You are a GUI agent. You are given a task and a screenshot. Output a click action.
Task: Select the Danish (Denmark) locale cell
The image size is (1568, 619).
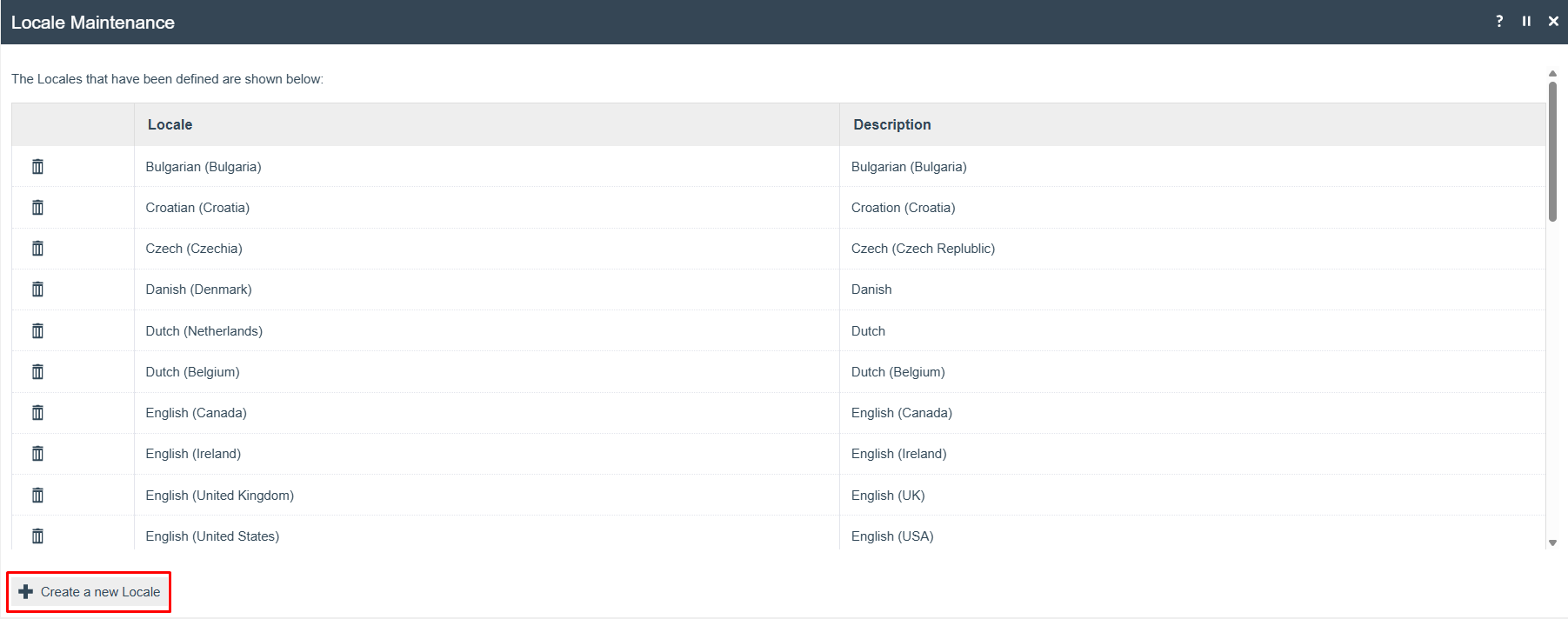[x=487, y=289]
